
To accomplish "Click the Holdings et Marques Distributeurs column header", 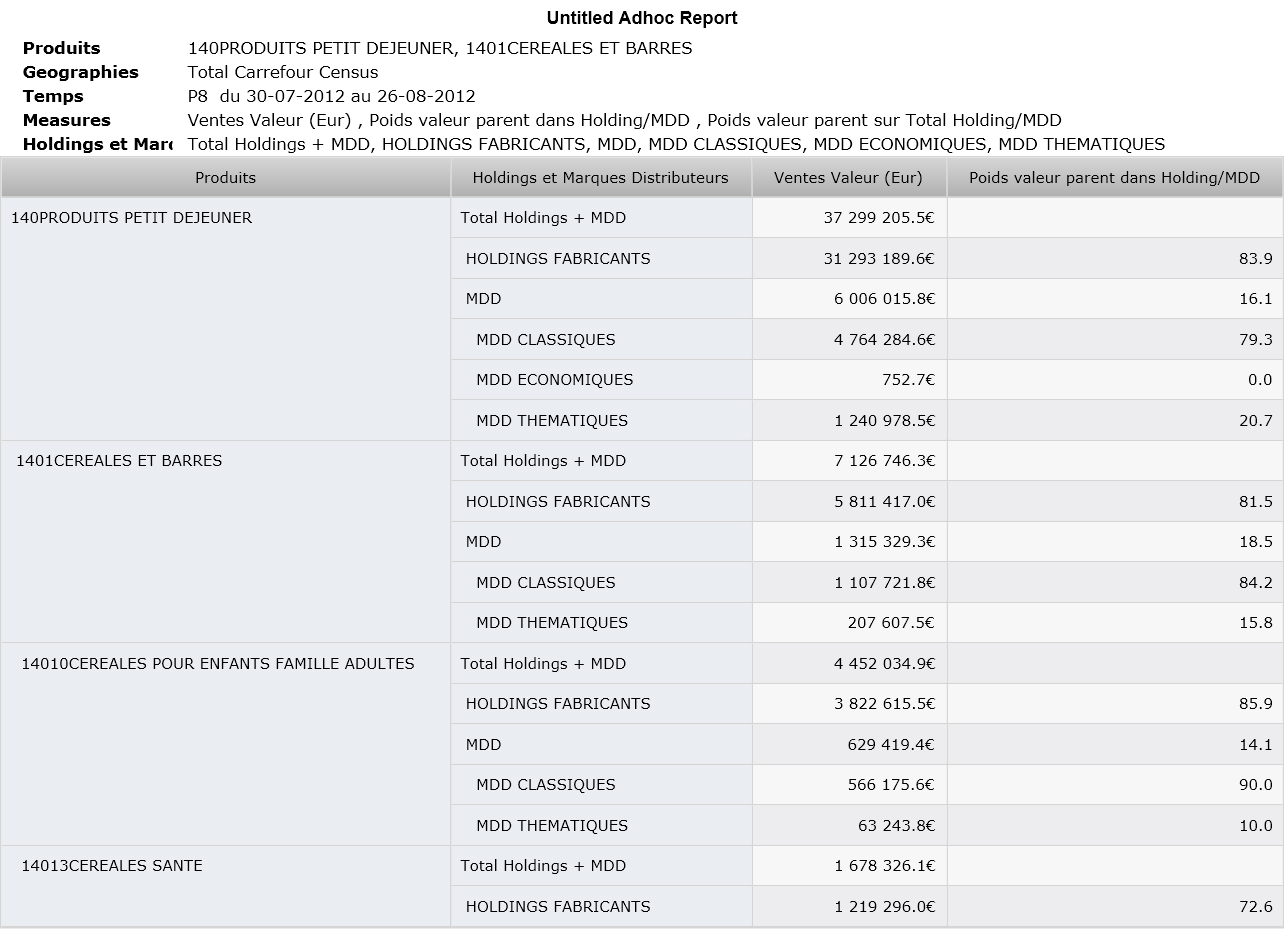I will 601,178.
